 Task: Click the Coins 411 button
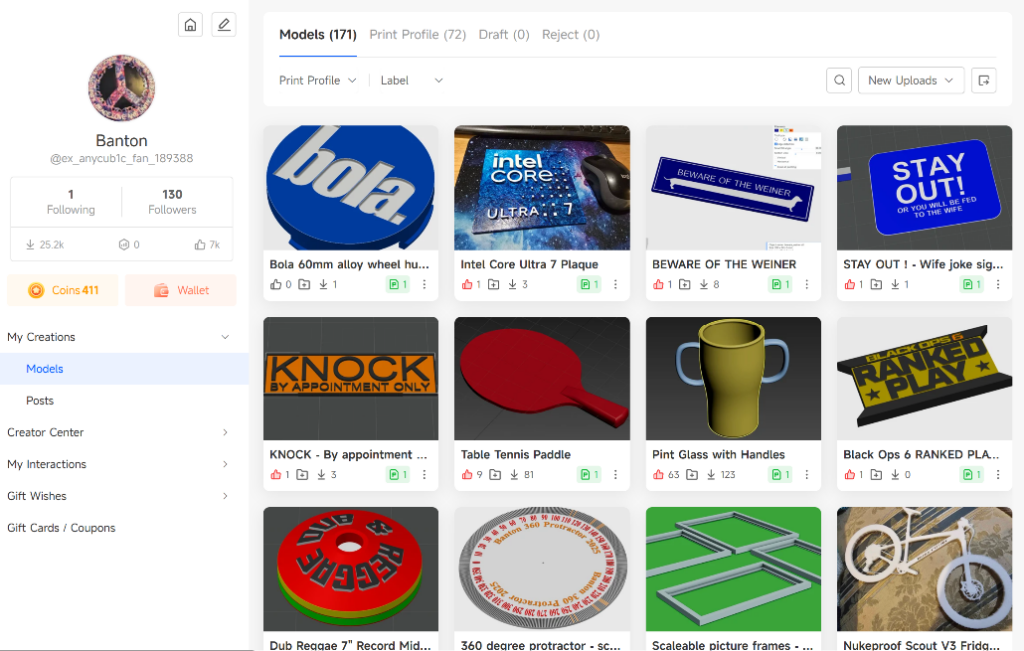[x=63, y=291]
